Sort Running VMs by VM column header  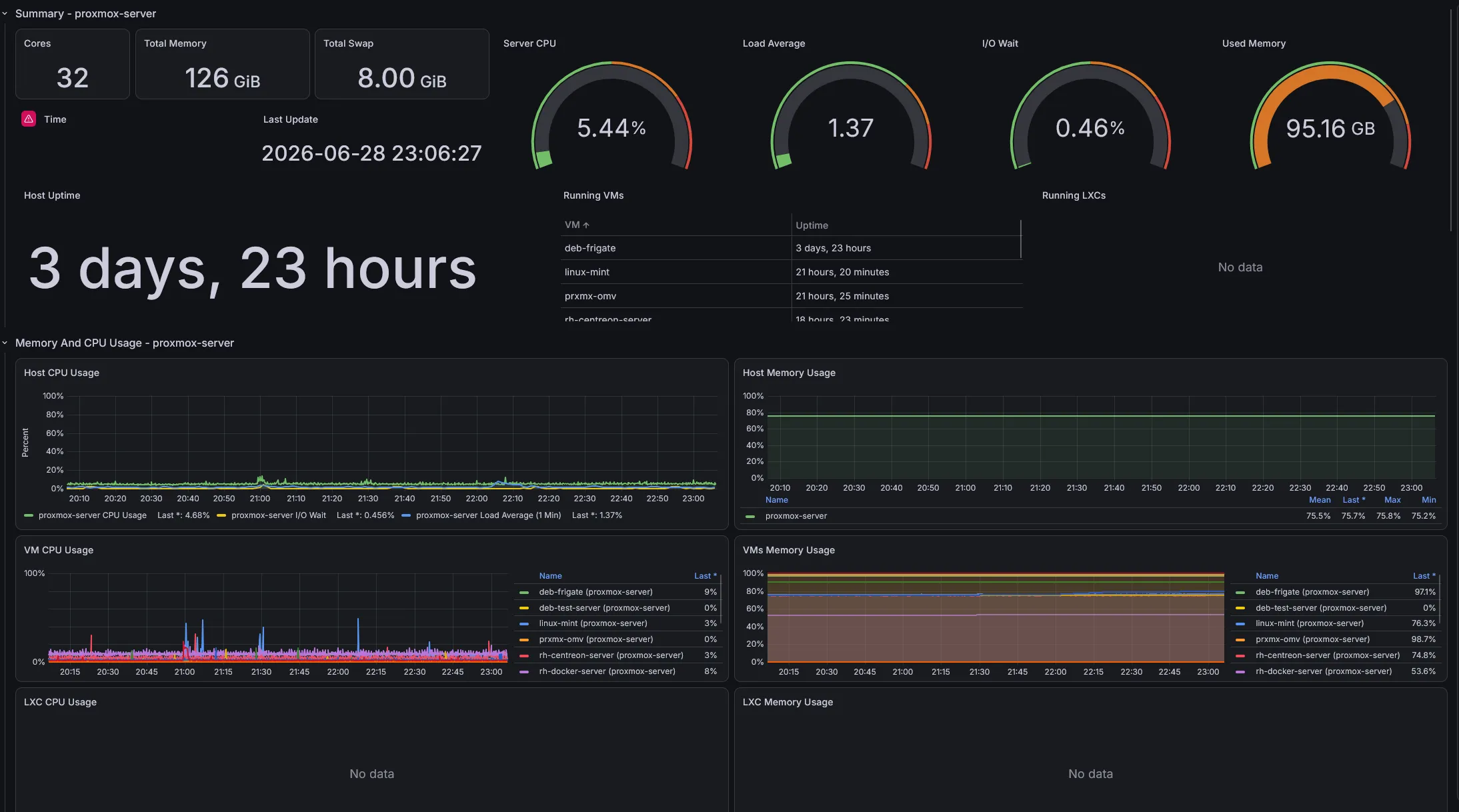click(571, 225)
